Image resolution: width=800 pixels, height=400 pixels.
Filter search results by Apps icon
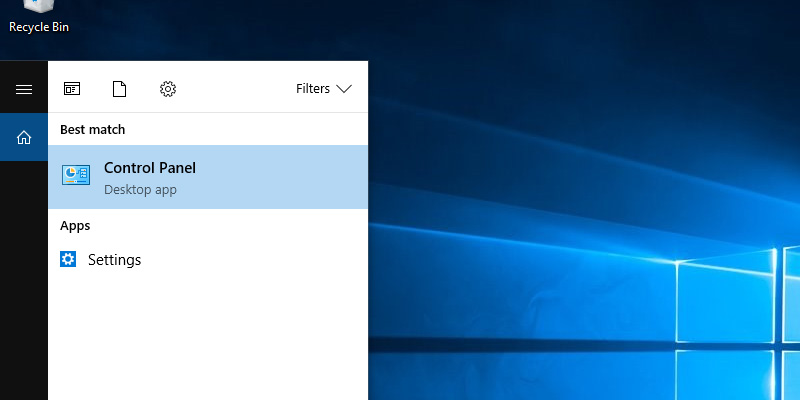click(72, 89)
